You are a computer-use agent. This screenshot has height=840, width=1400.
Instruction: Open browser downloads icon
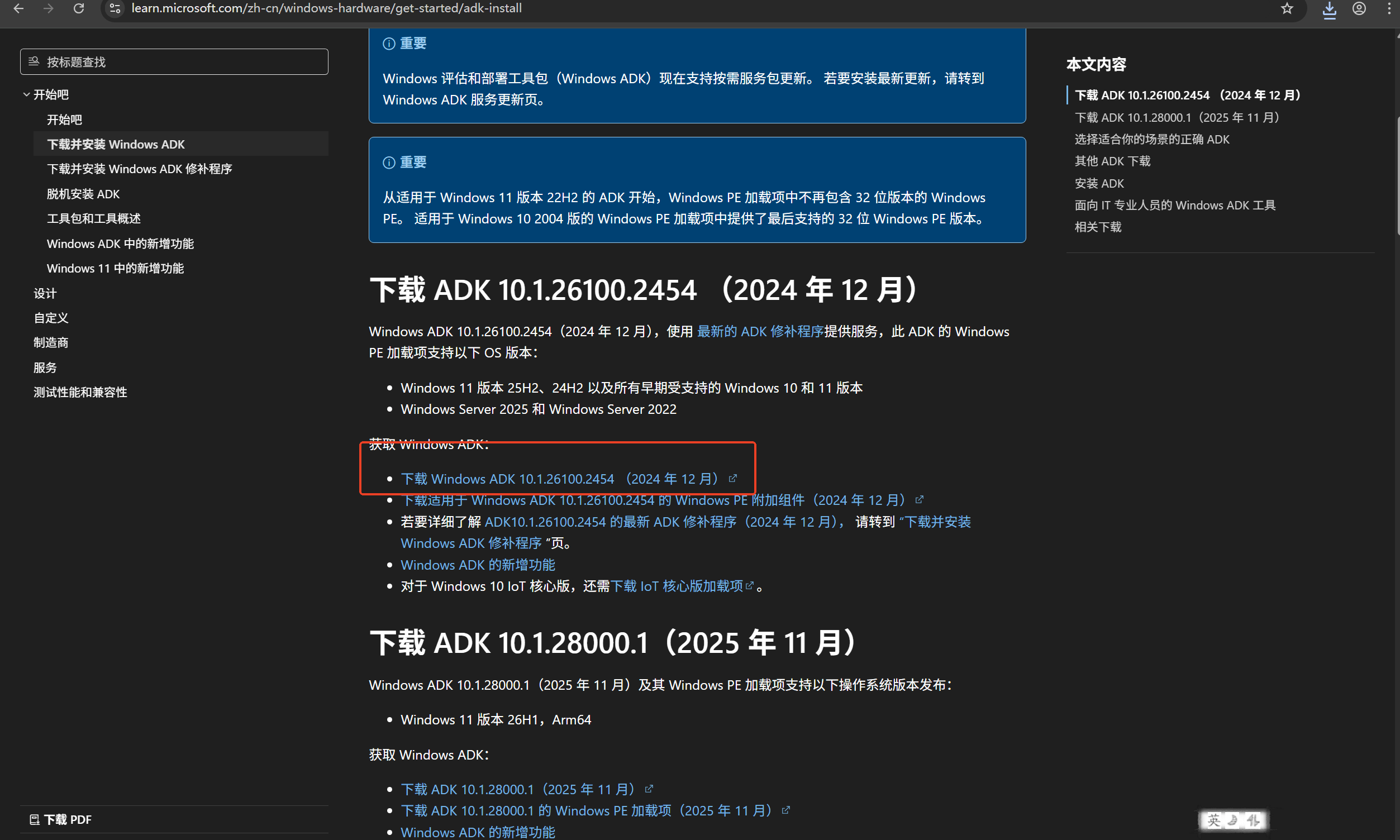pyautogui.click(x=1329, y=9)
